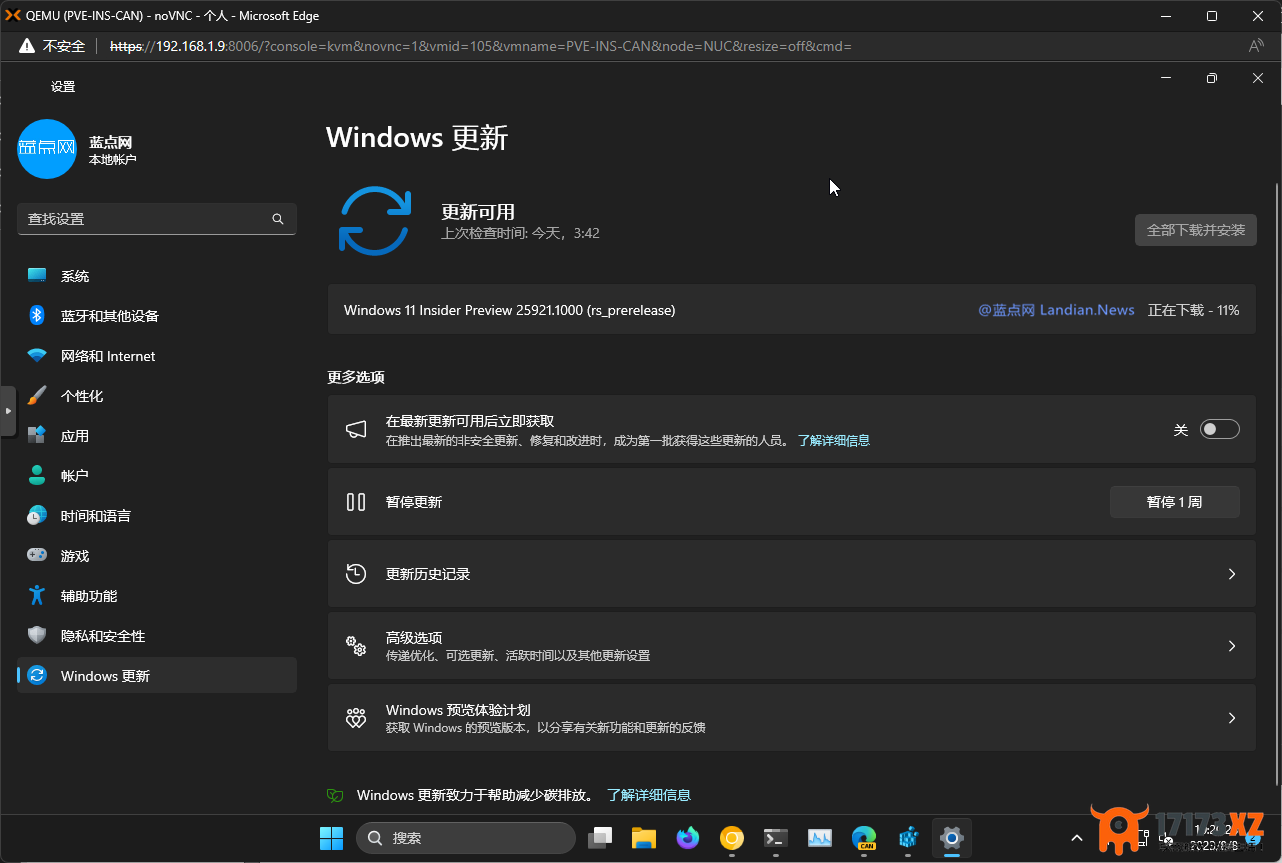Select 个性化 in the sidebar
This screenshot has width=1282, height=863.
coord(157,395)
